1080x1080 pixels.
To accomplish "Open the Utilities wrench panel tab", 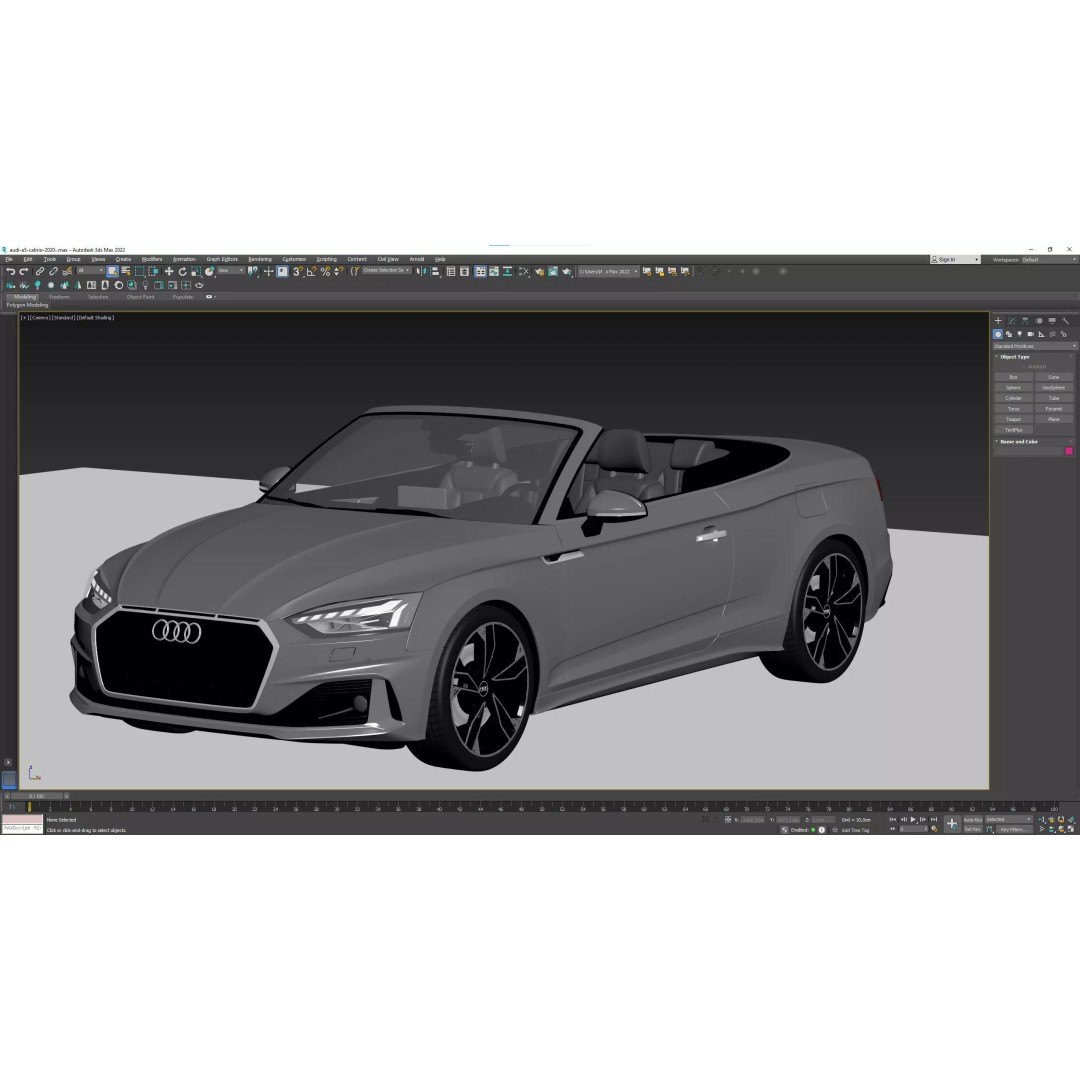I will pos(1066,321).
